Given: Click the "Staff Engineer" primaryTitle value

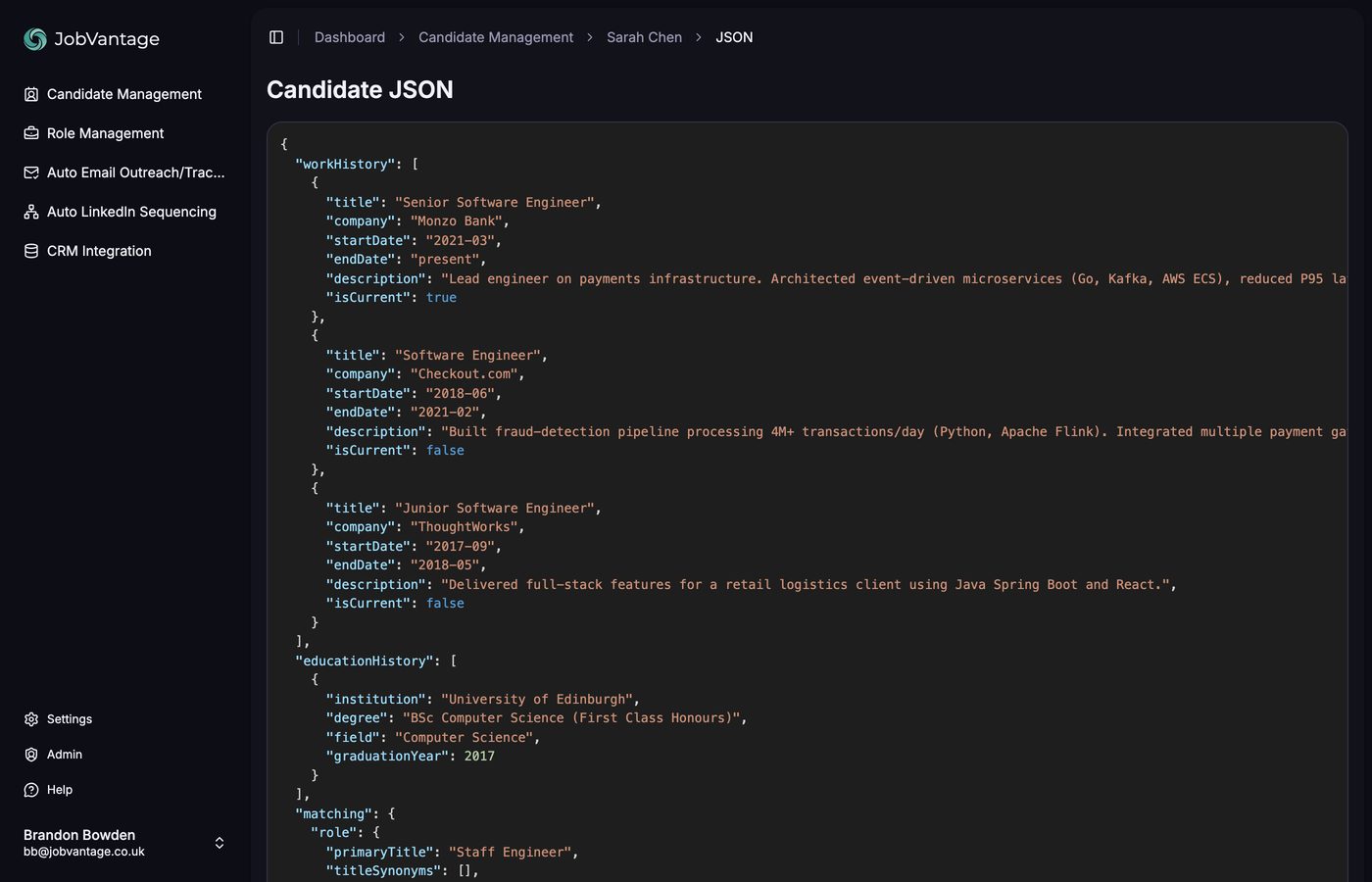Looking at the screenshot, I should coord(511,852).
